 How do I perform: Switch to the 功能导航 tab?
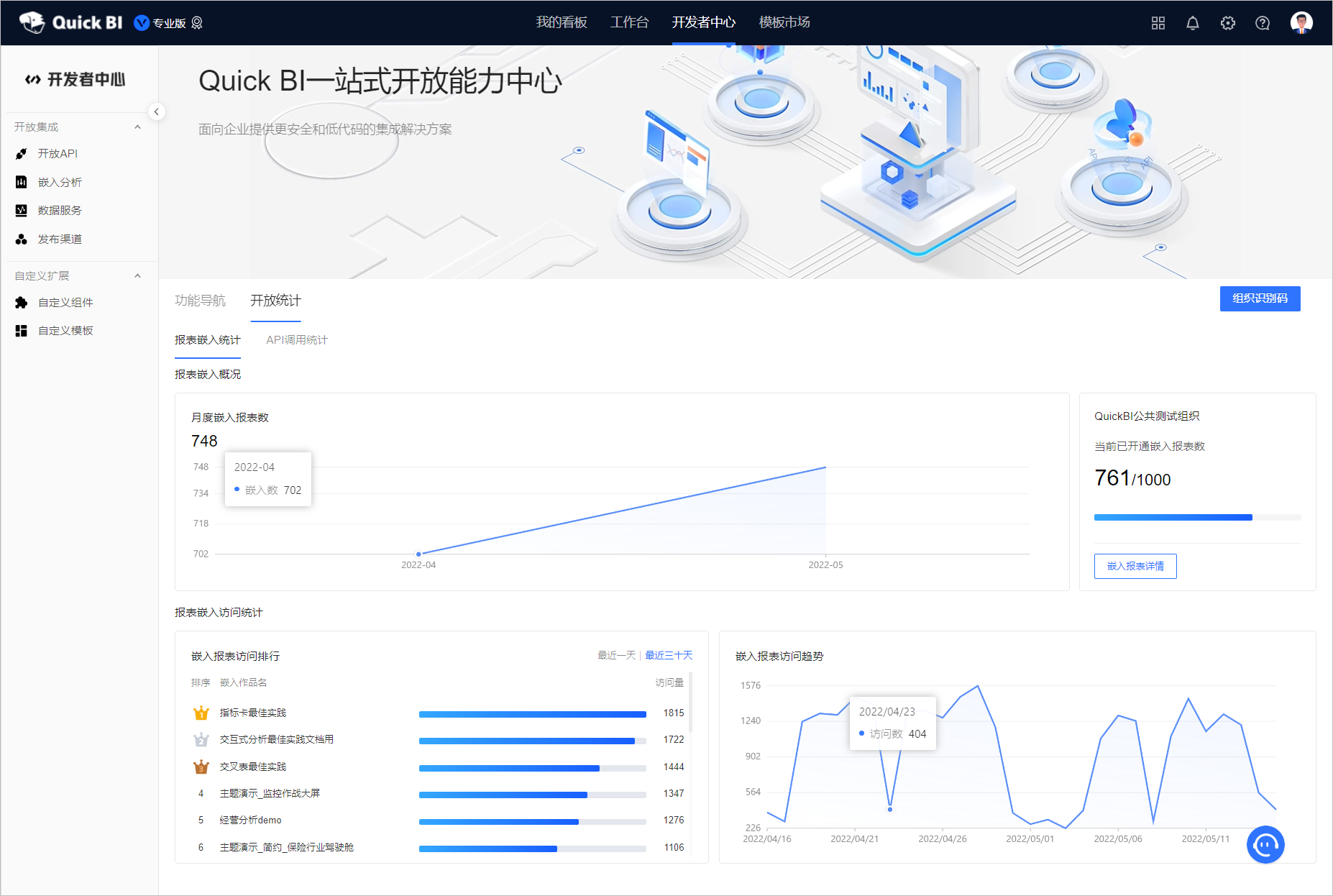200,301
